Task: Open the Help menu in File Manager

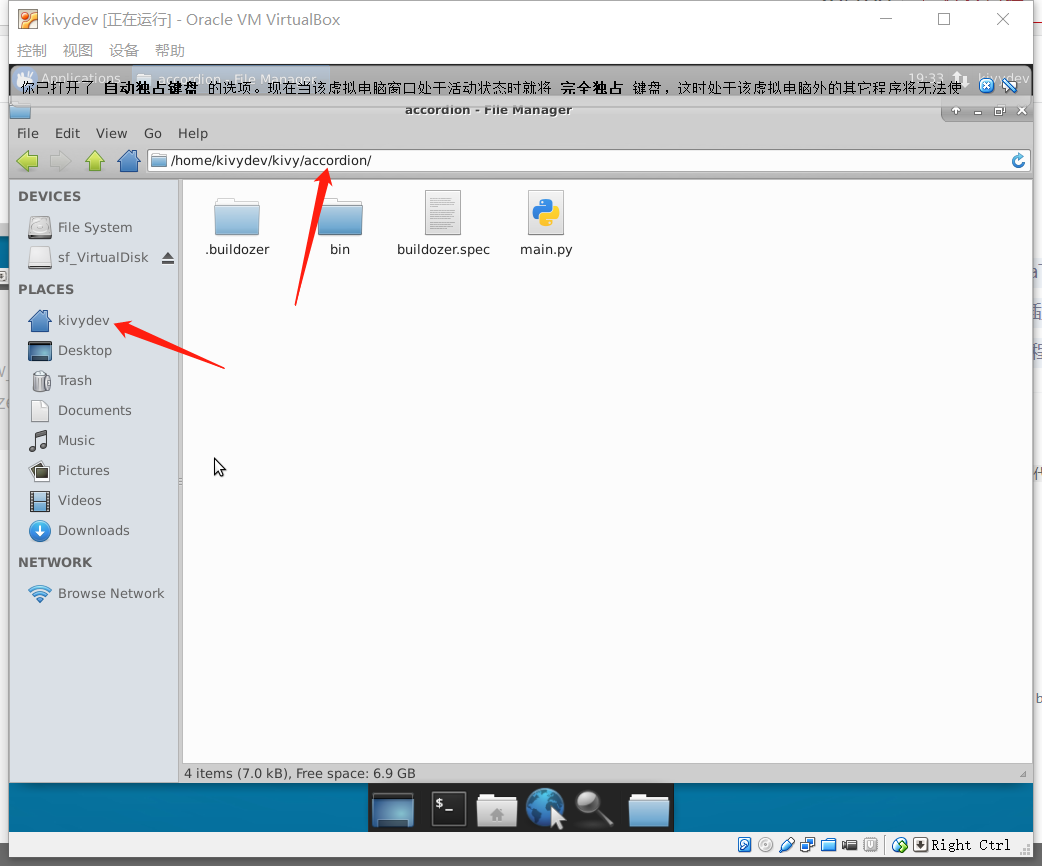Action: point(193,133)
